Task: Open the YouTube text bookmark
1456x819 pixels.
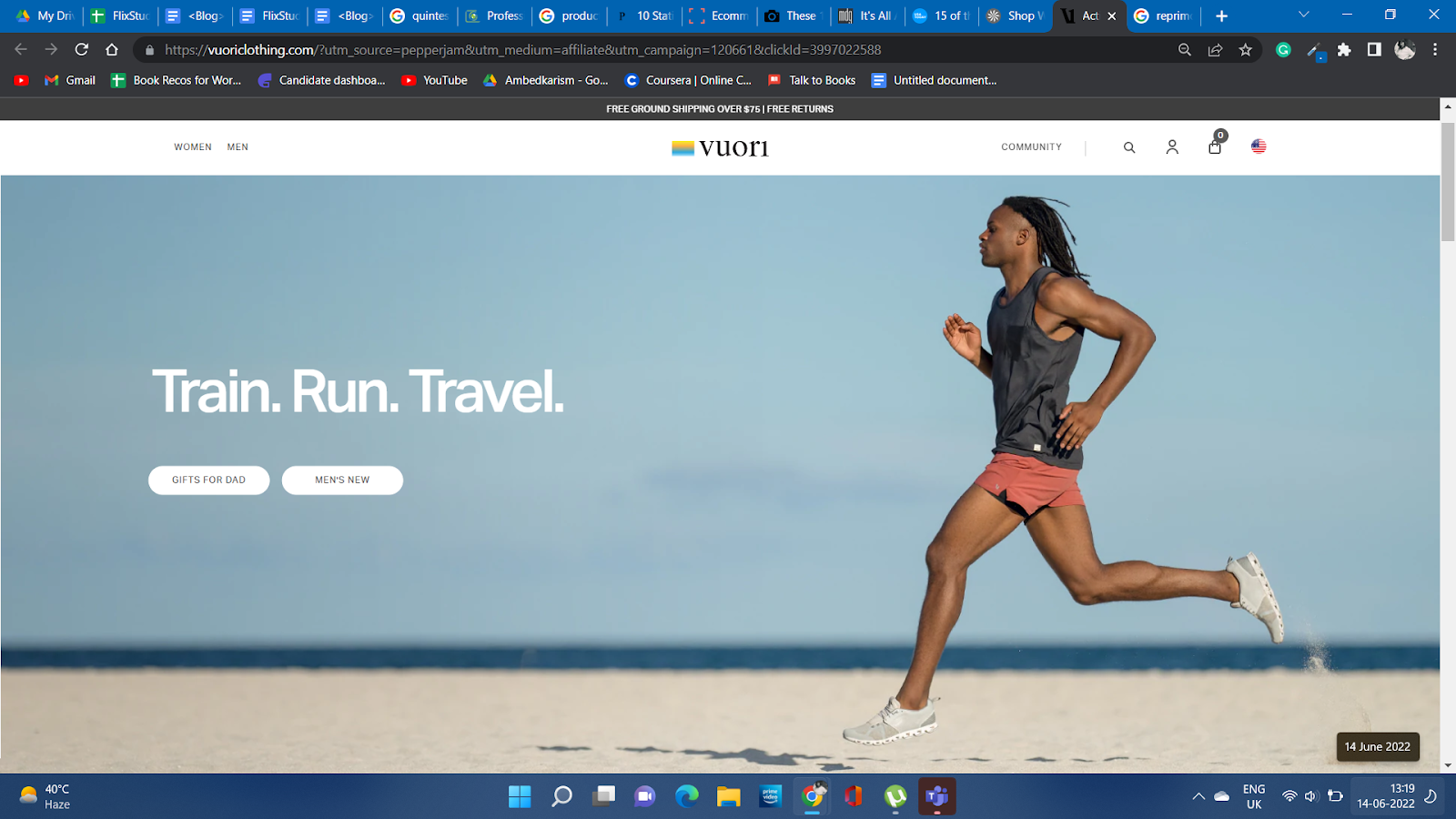Action: 435,80
